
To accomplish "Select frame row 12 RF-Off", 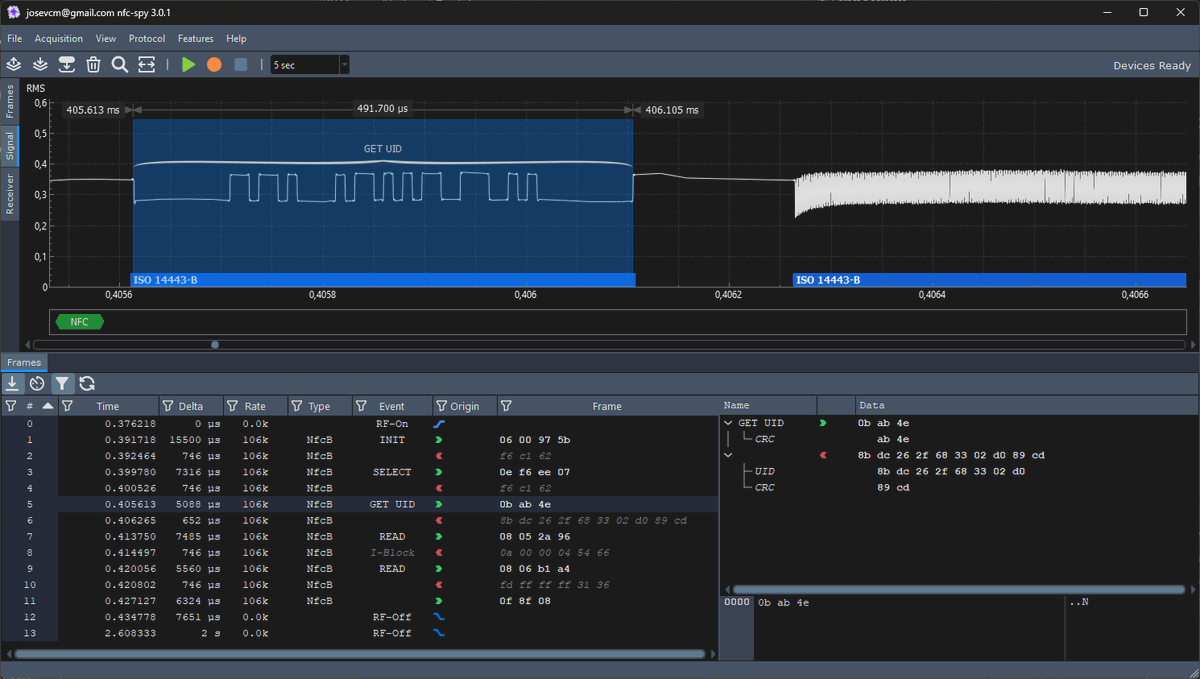I will tap(360, 617).
